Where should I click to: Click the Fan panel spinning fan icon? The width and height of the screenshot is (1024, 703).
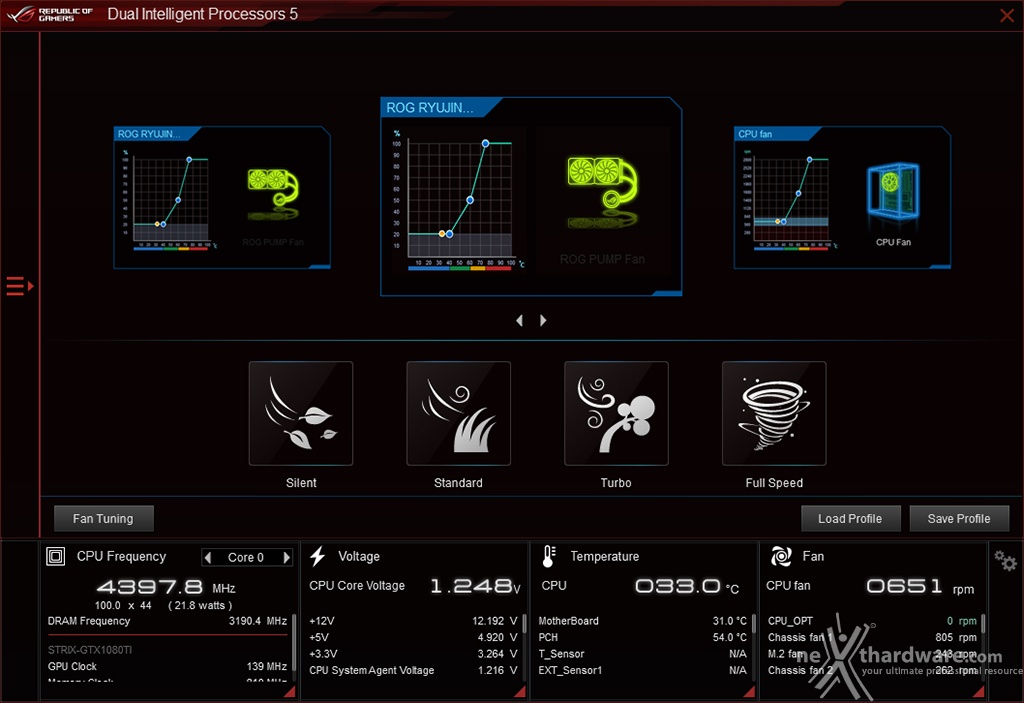781,557
